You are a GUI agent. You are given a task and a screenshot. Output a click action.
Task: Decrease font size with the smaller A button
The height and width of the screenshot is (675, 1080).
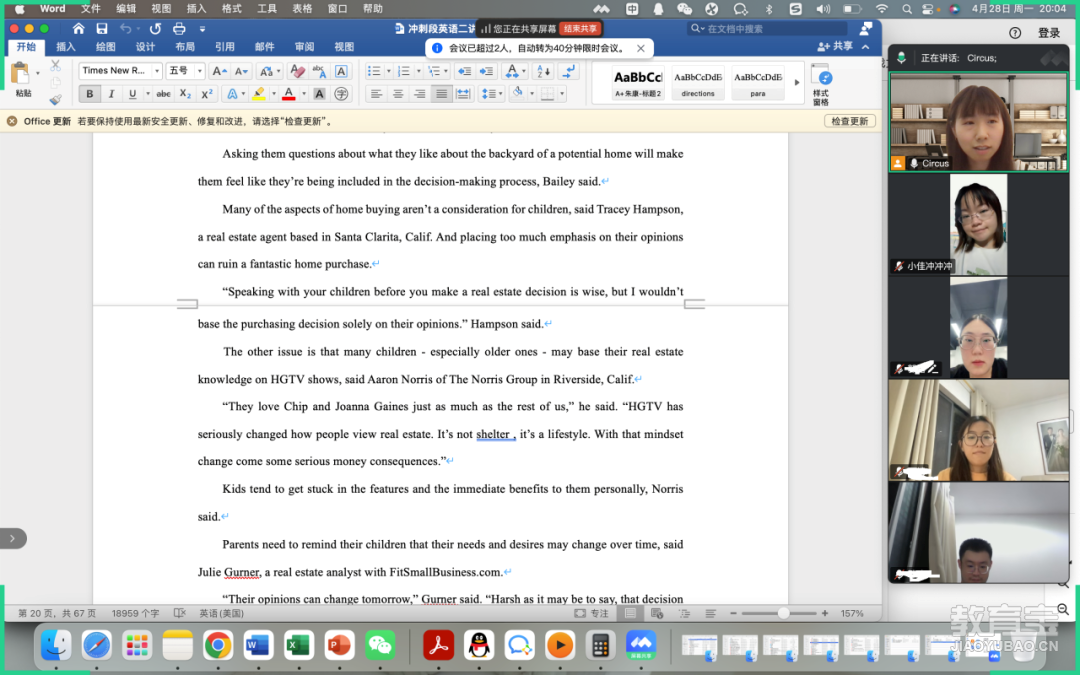(x=241, y=71)
